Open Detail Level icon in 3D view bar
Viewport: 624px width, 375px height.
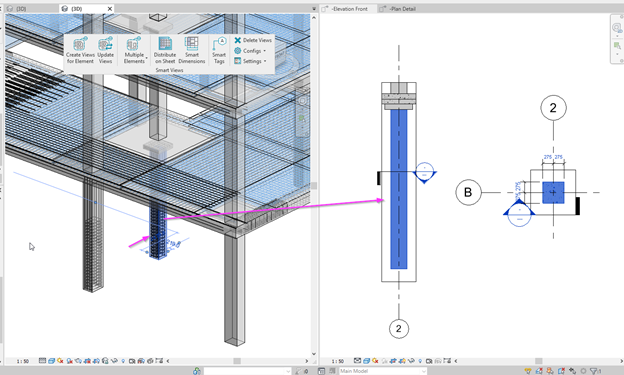click(x=42, y=361)
